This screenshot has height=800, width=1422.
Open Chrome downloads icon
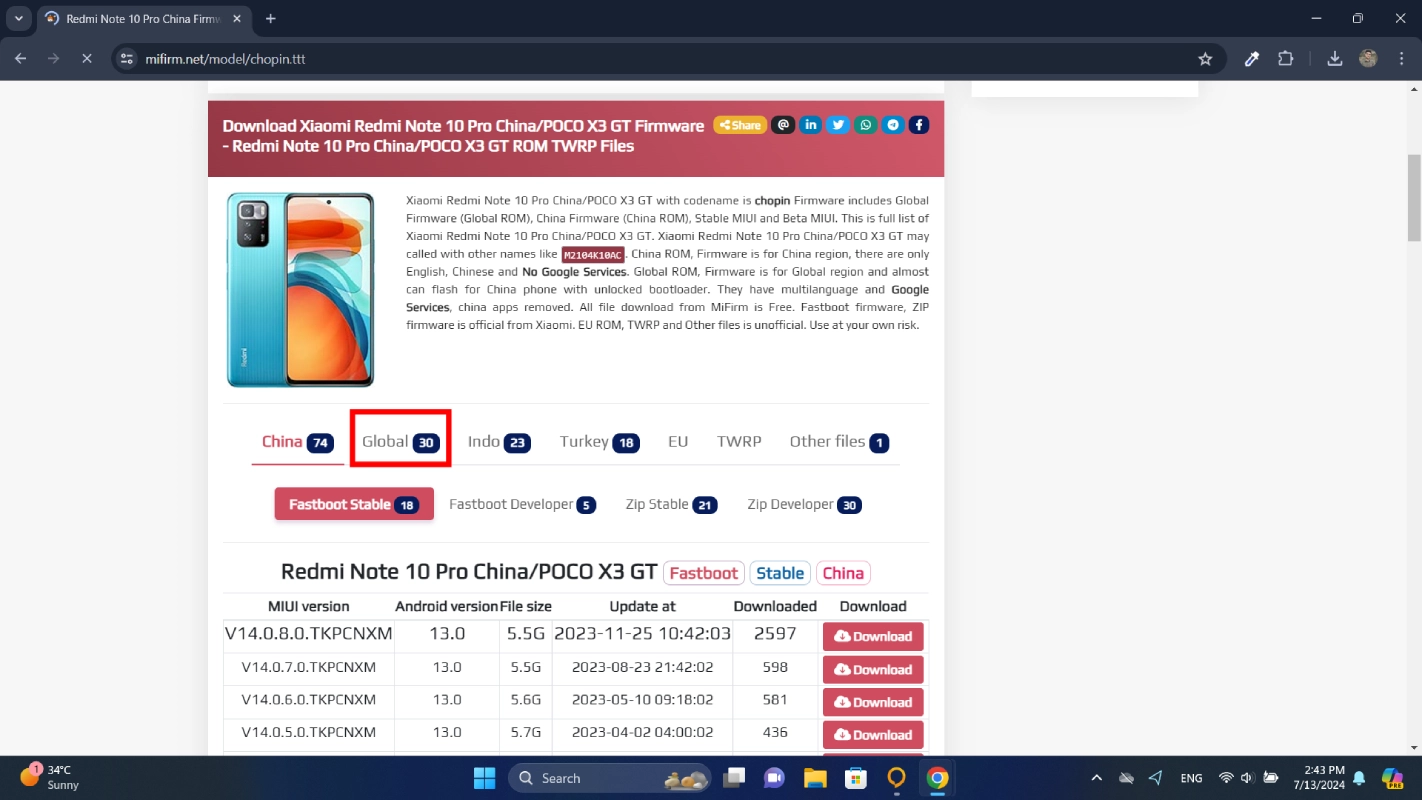point(1334,59)
